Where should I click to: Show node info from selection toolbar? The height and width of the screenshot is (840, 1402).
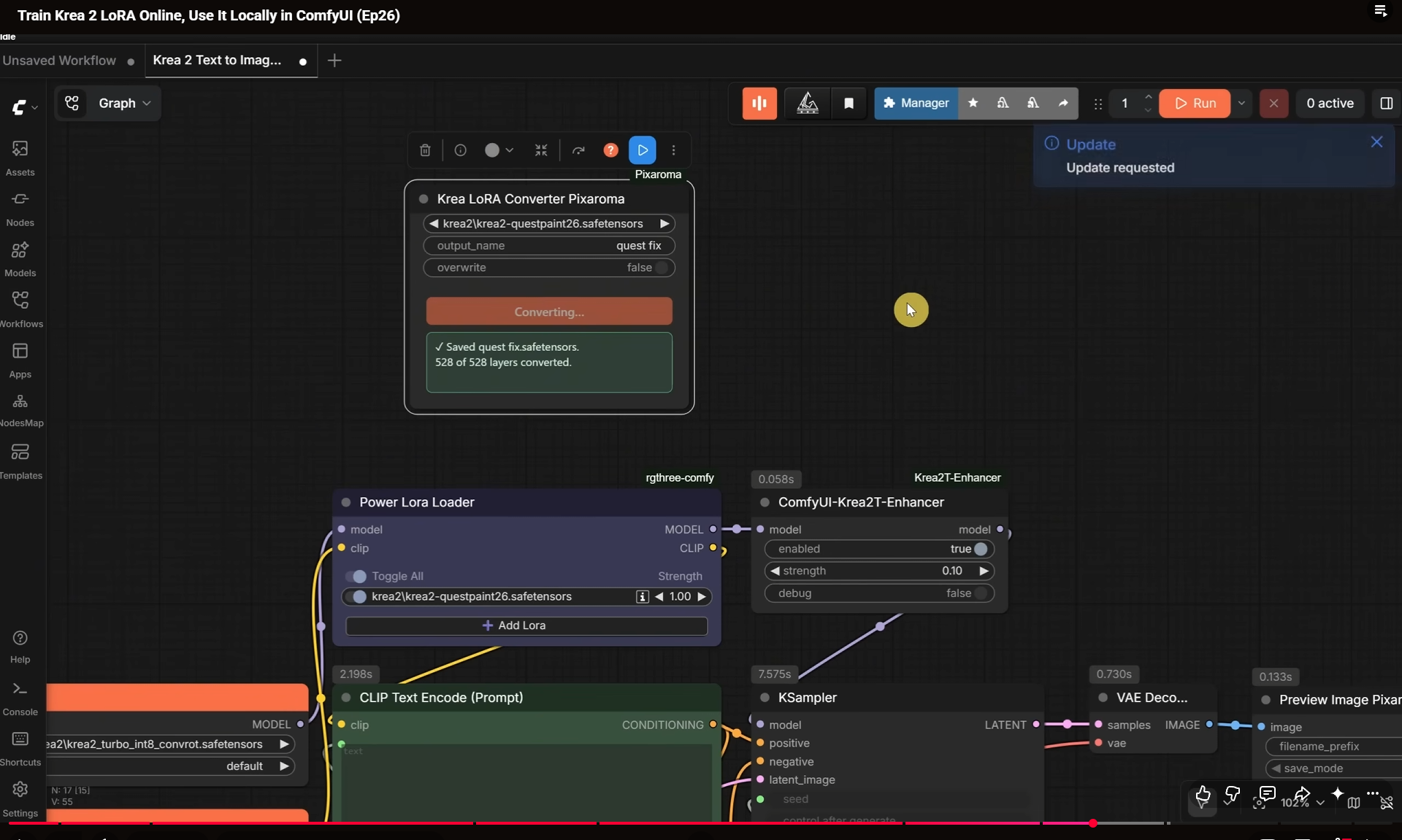[x=460, y=150]
